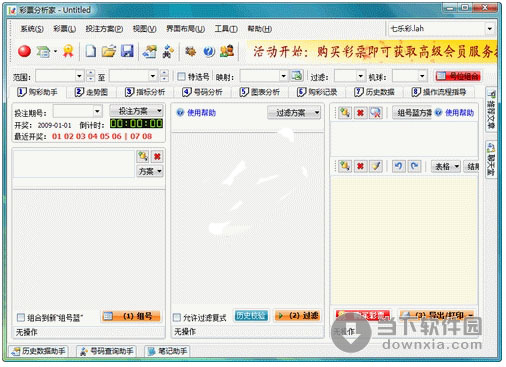506x367 pixels.
Task: Expand the 投注方案 dropdown button
Action: point(136,111)
